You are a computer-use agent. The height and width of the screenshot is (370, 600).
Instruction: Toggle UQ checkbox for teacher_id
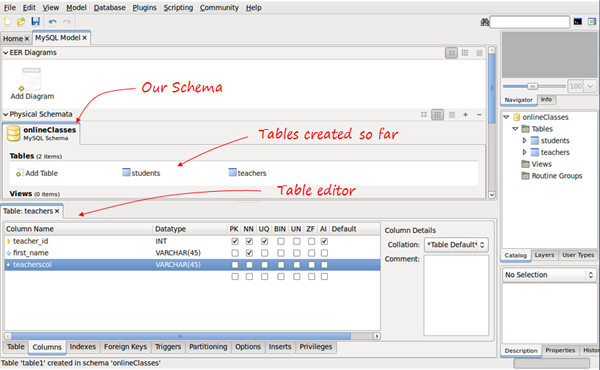coord(264,241)
